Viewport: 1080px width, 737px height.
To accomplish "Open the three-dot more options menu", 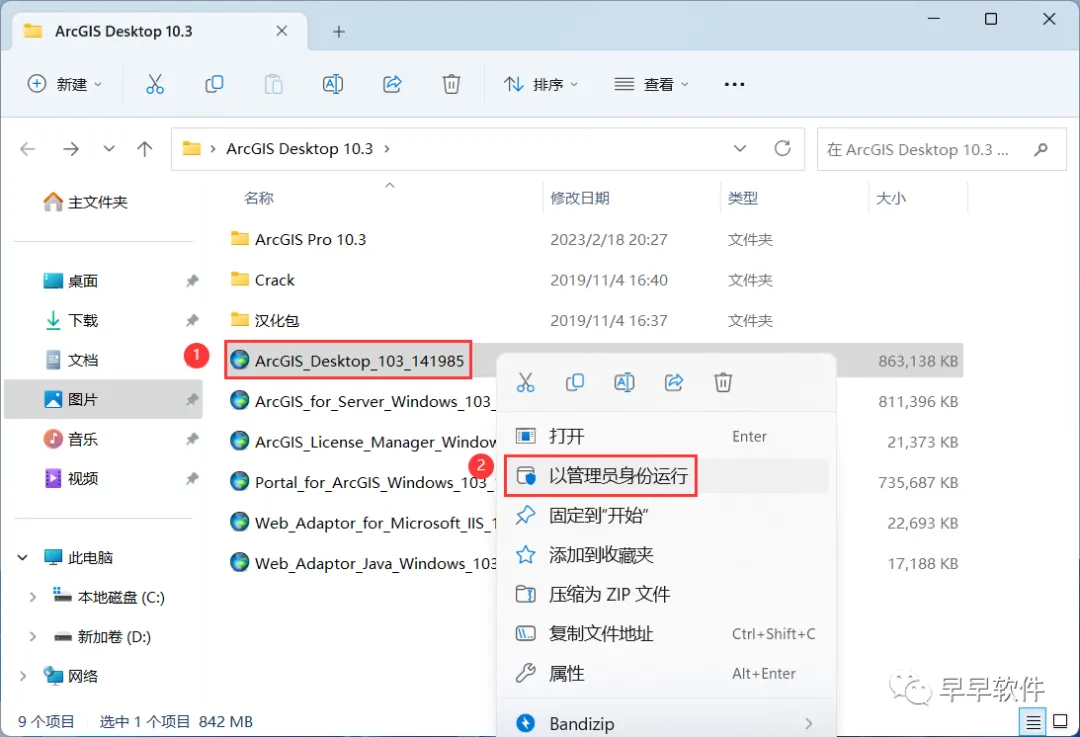I will coord(734,84).
